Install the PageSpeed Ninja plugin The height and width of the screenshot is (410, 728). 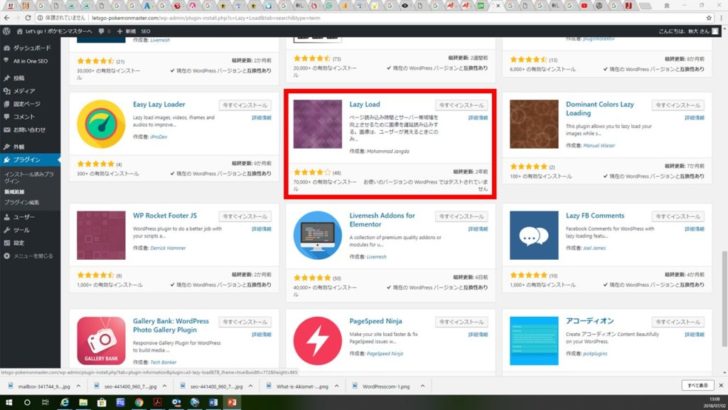461,322
